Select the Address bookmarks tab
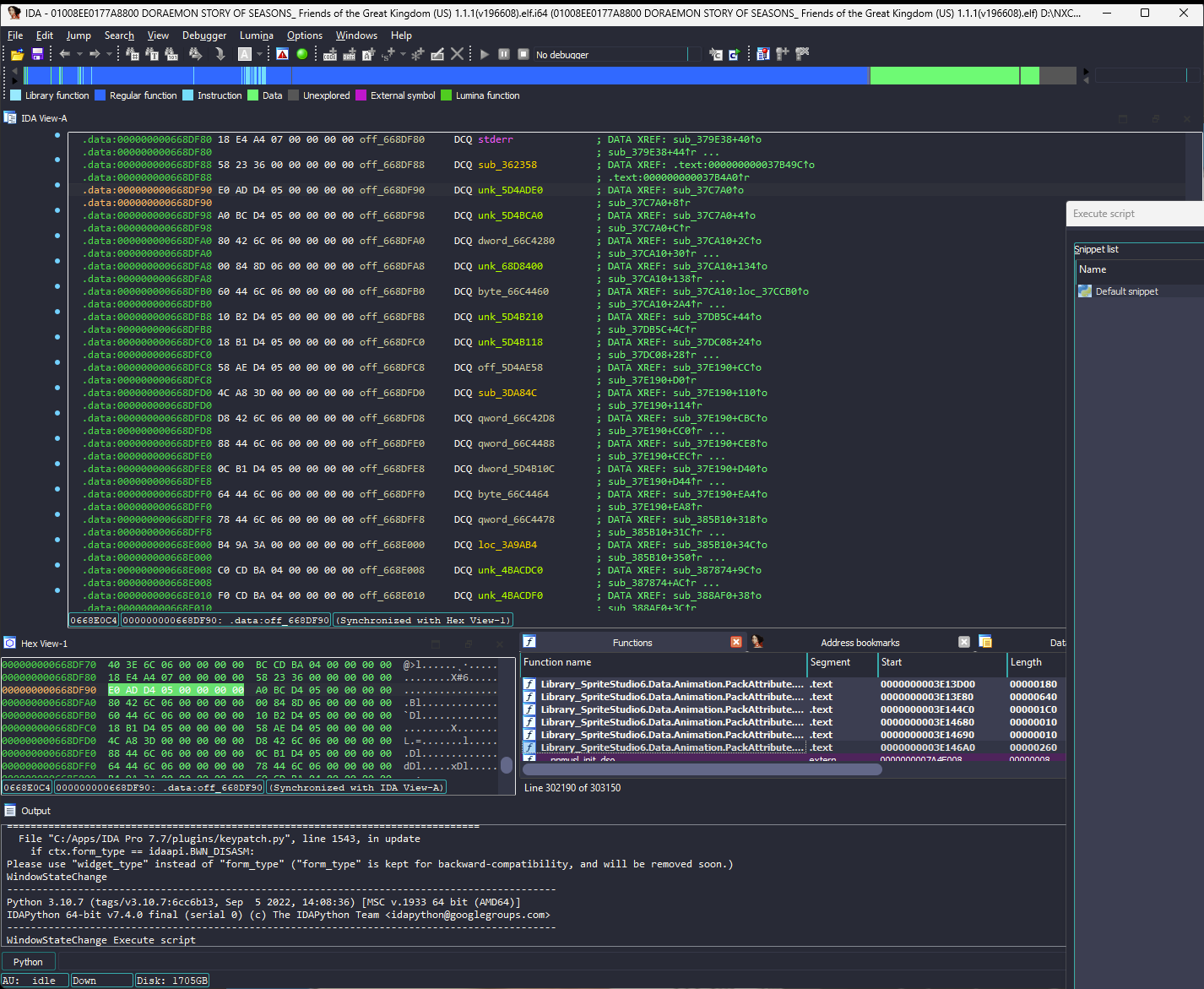Screen dimensions: 1204x989 point(860,643)
